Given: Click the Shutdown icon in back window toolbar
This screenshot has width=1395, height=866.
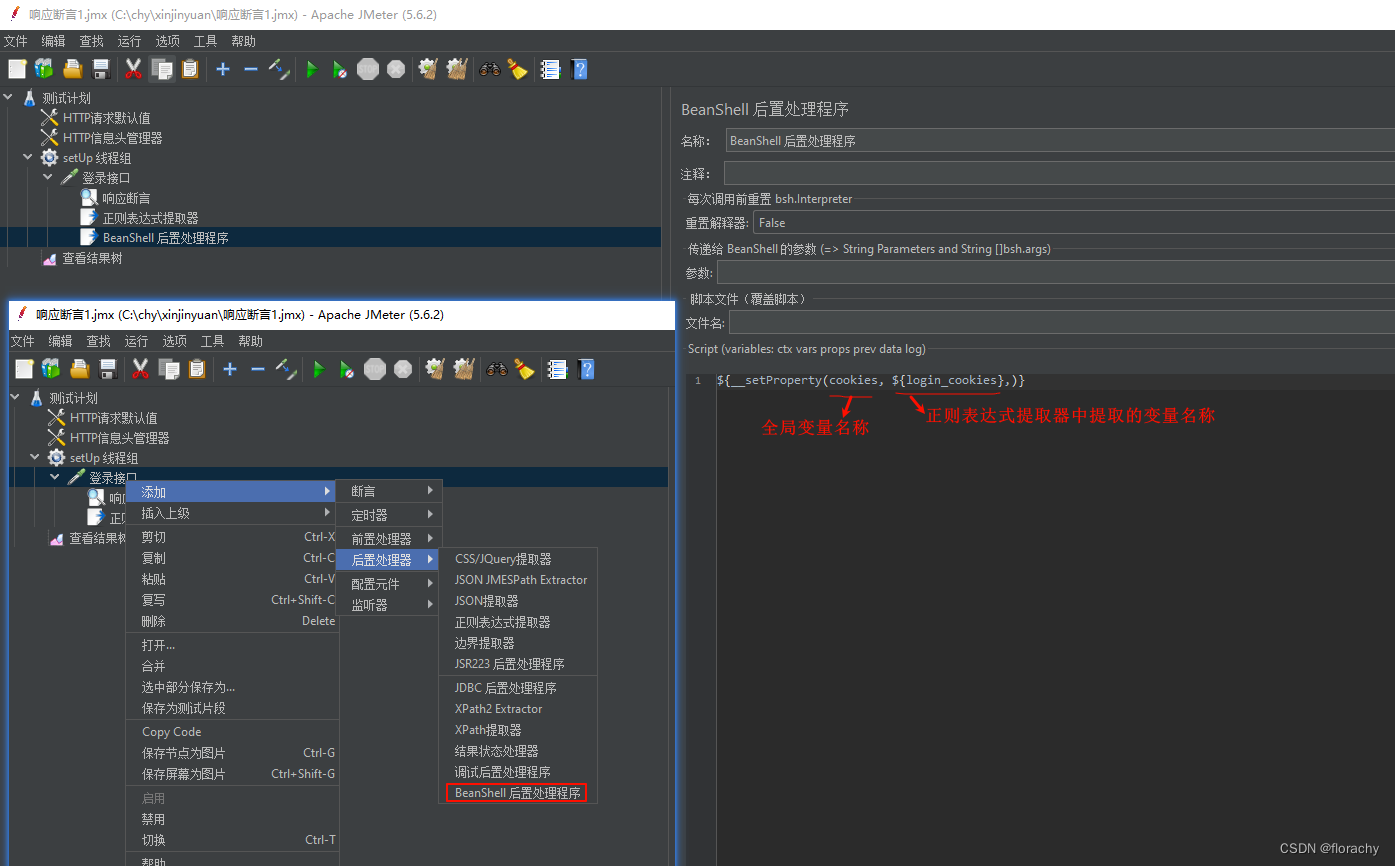Looking at the screenshot, I should pos(396,69).
